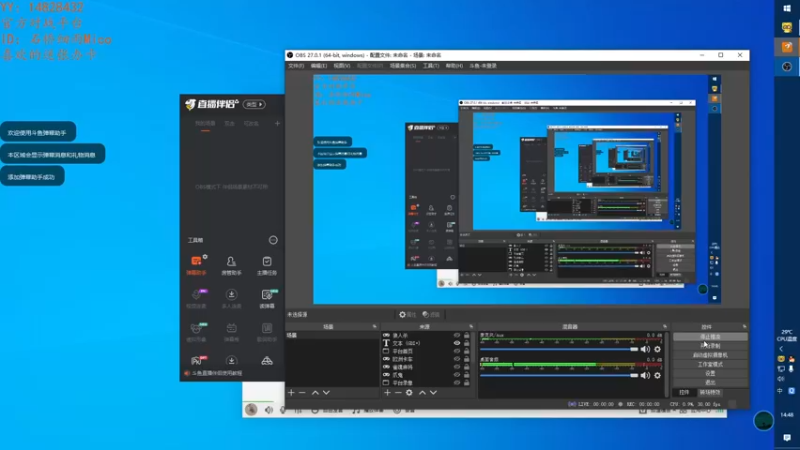Enable 工作室模式 studio mode

pos(710,364)
